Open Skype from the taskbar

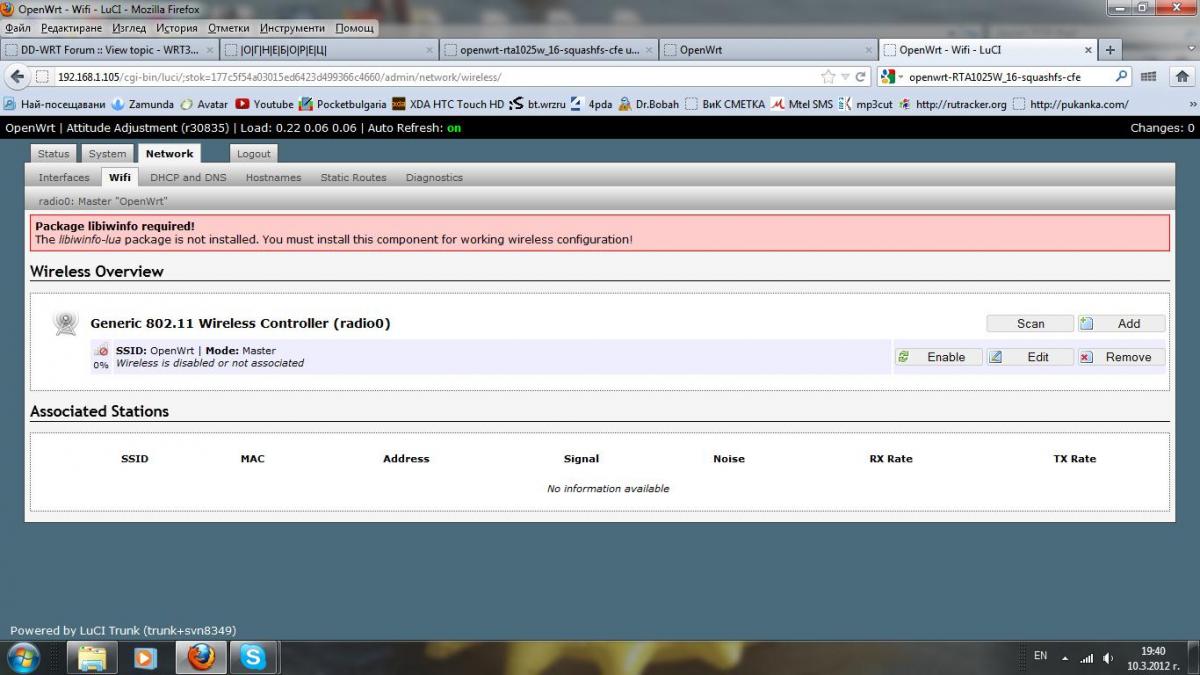click(x=254, y=657)
